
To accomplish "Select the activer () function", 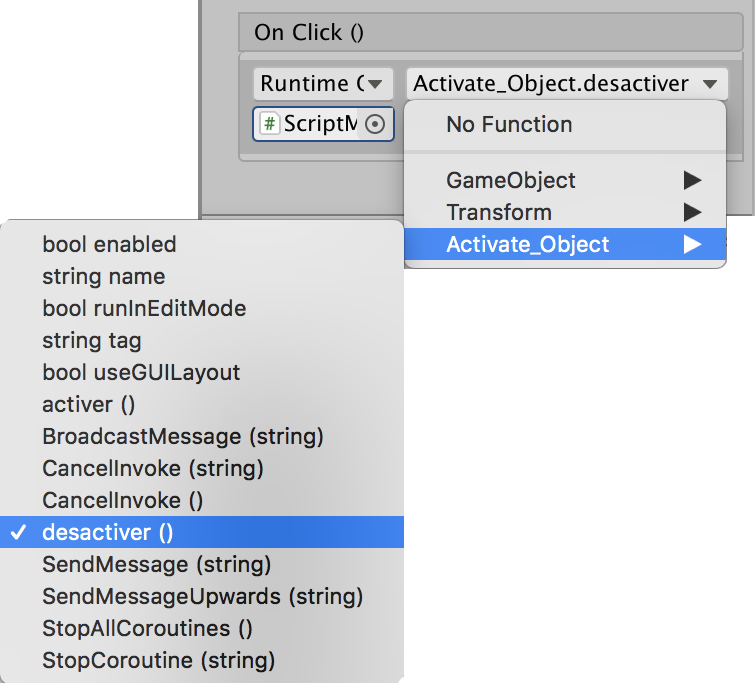I will pos(88,404).
